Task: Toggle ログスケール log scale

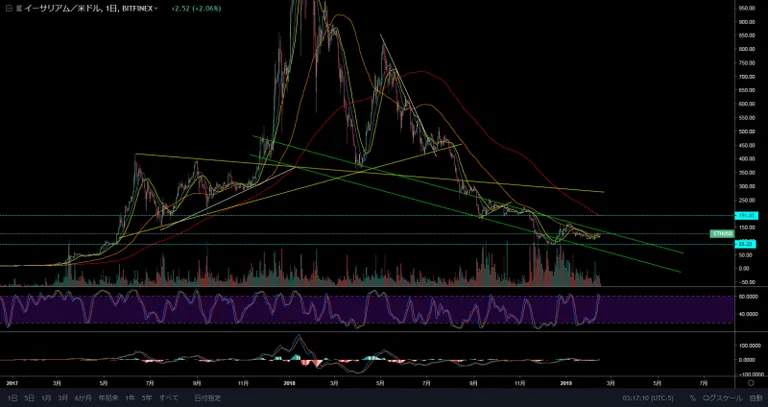Action: pos(720,398)
